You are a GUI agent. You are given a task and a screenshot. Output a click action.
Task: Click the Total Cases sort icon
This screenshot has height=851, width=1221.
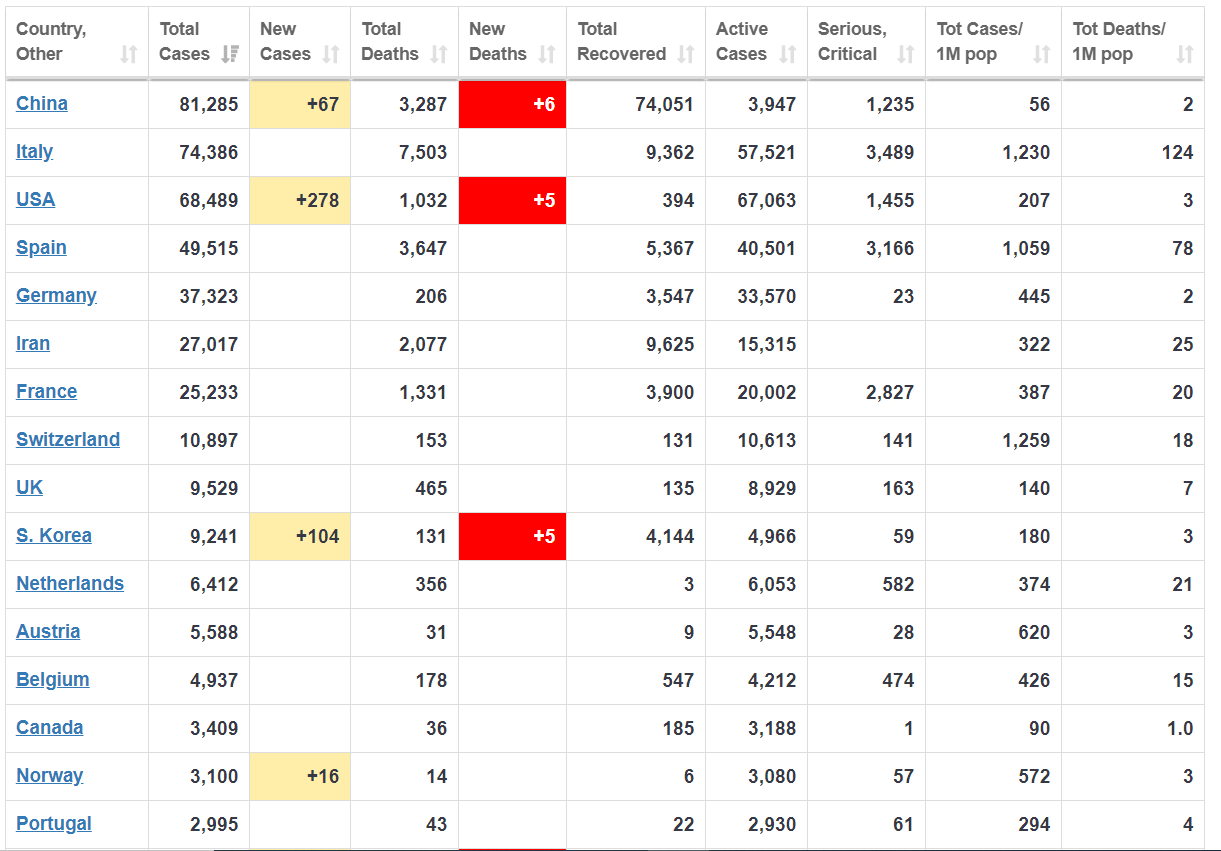230,54
